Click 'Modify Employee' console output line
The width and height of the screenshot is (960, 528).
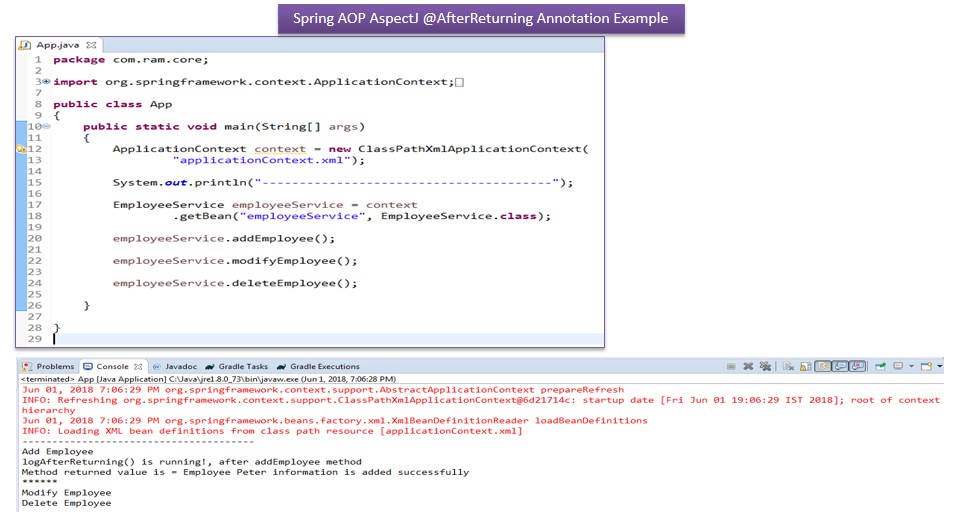pyautogui.click(x=67, y=492)
